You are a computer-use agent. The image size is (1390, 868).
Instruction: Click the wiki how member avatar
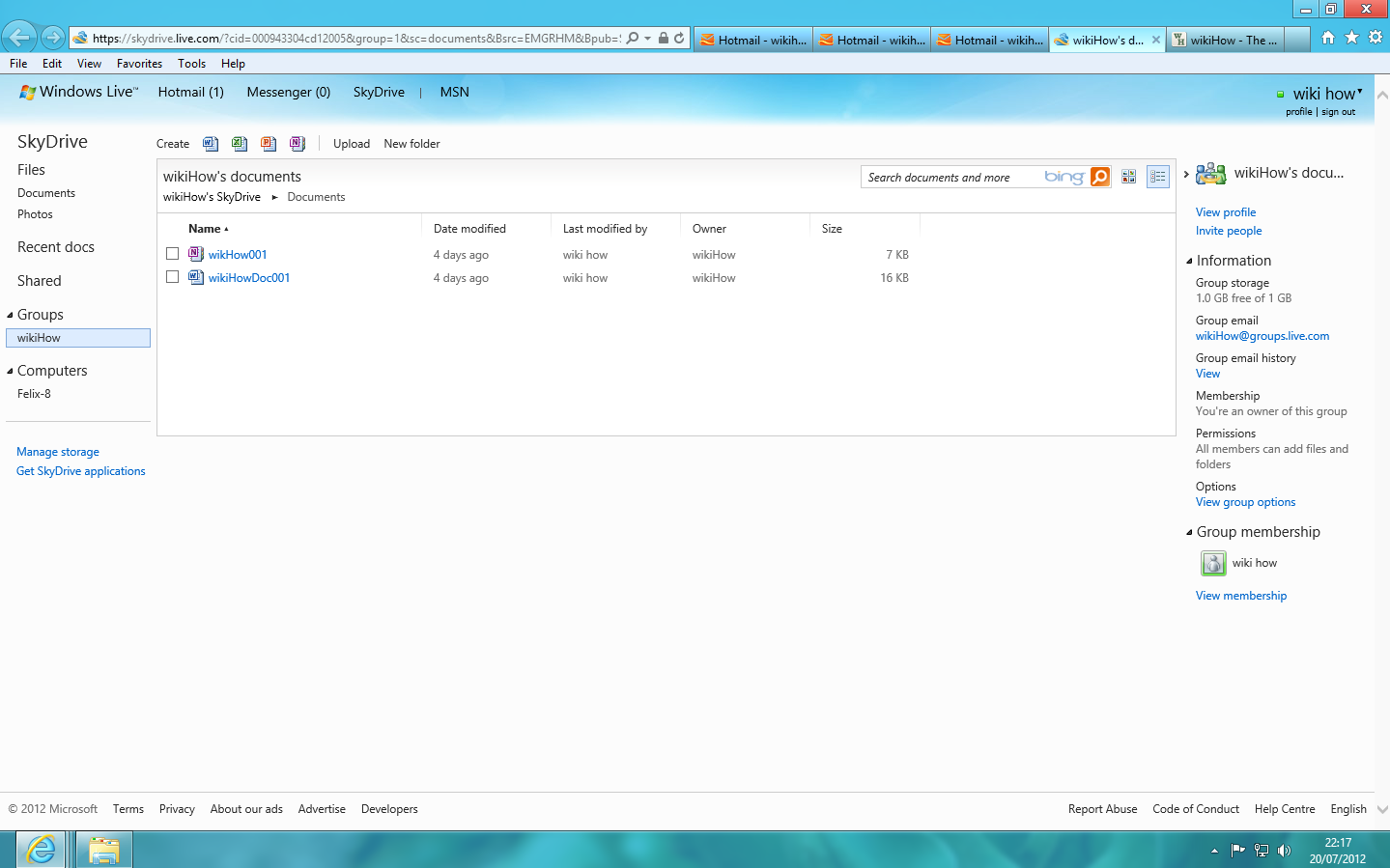1213,563
